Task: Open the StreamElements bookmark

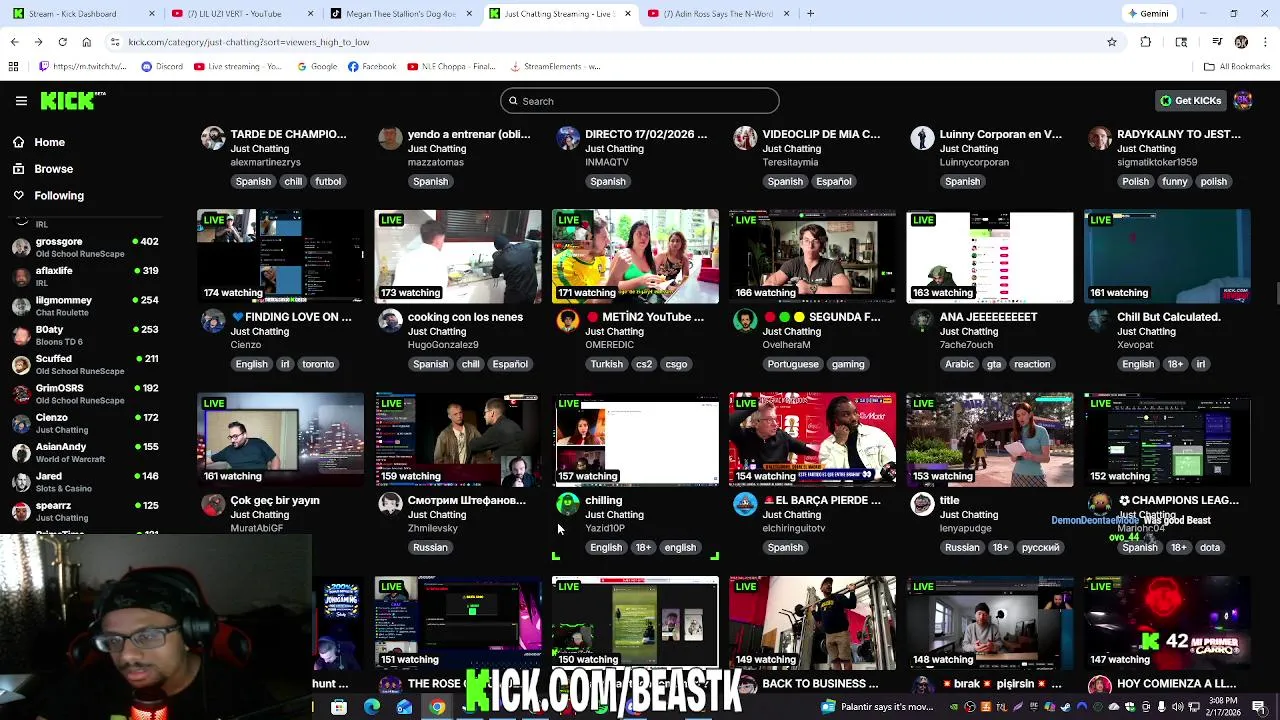Action: 555,67
